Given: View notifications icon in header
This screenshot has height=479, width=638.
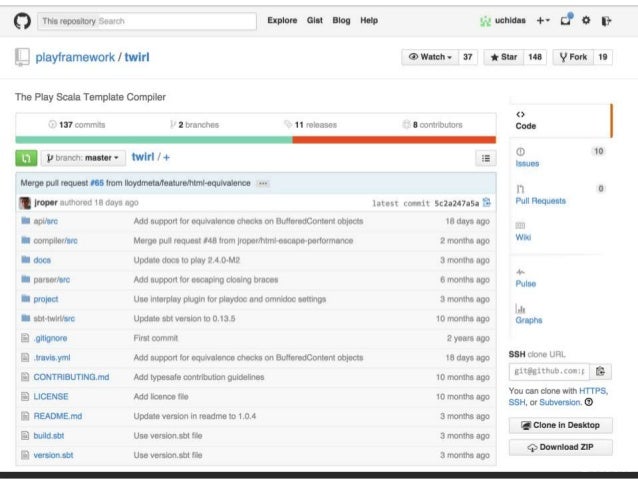Looking at the screenshot, I should click(566, 20).
